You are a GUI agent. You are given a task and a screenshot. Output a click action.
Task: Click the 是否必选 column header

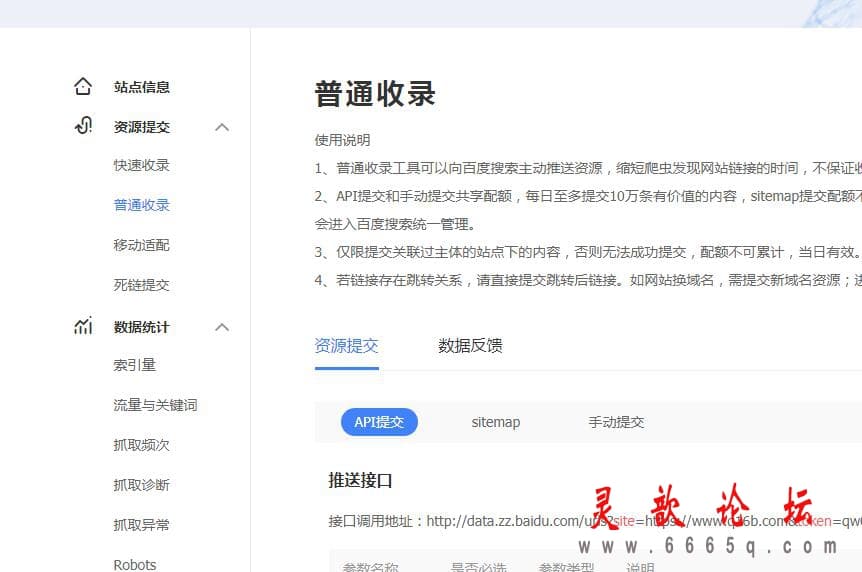pos(478,567)
